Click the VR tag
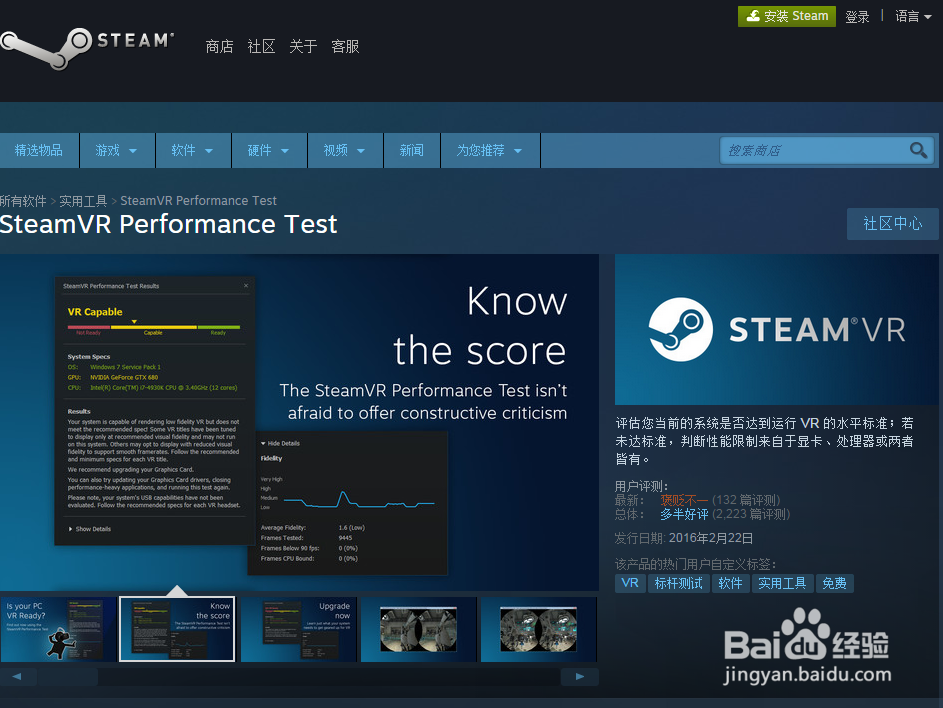The image size is (943, 708). pos(630,583)
